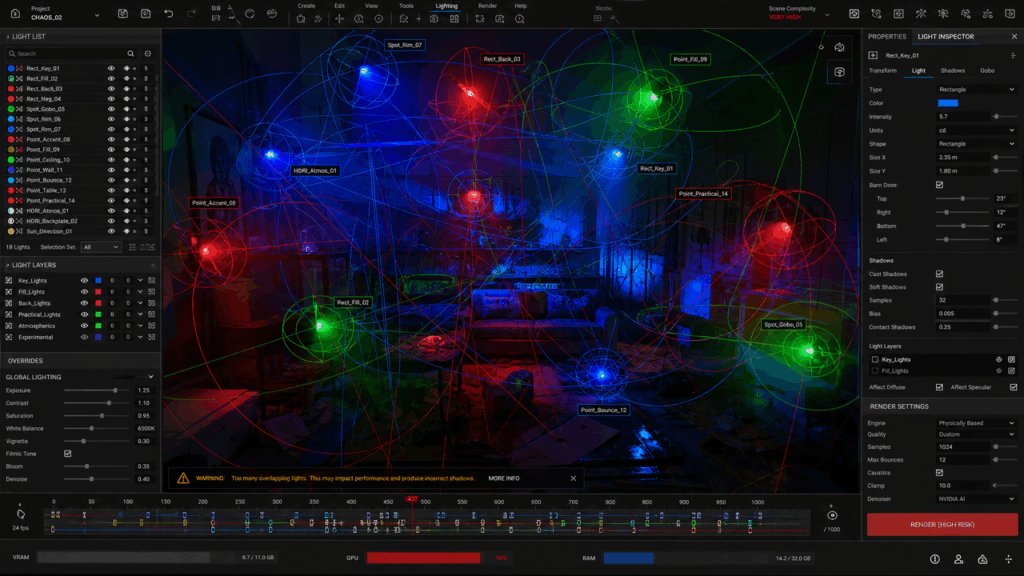Screen dimensions: 1024x576
Task: Click the Spot_Rim_07 viewport label
Action: pos(404,45)
